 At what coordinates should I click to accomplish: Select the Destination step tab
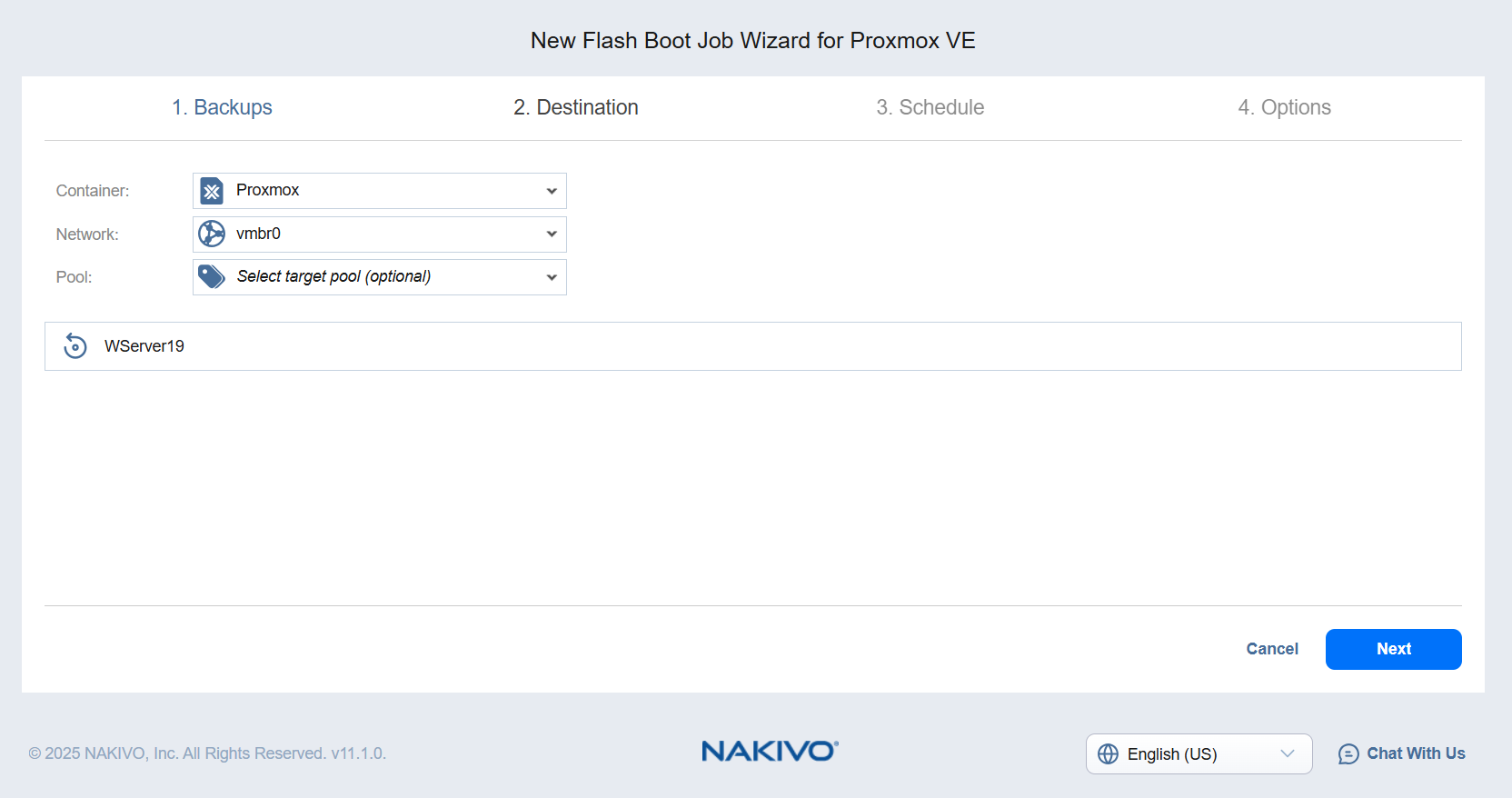pyautogui.click(x=576, y=107)
